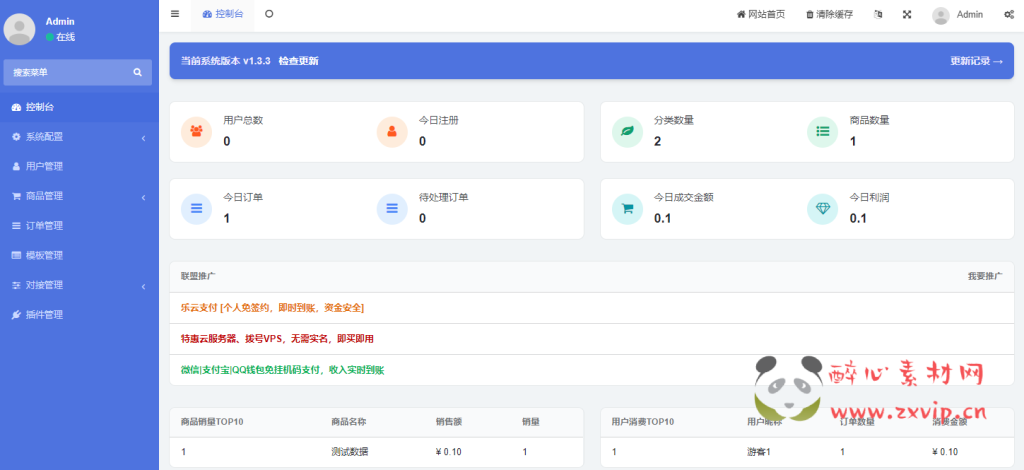1024x470 pixels.
Task: Click the 用户消费TOP10 column header
Action: [x=643, y=422]
